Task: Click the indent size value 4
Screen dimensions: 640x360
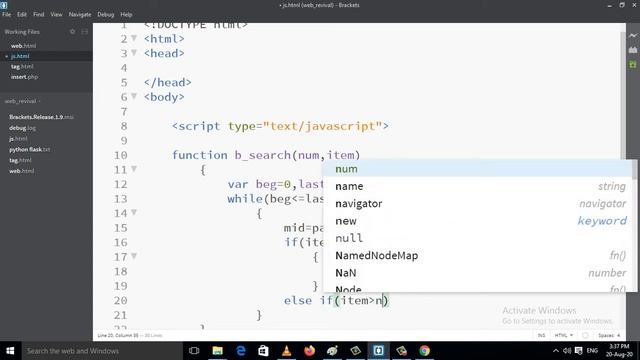Action: coord(618,336)
